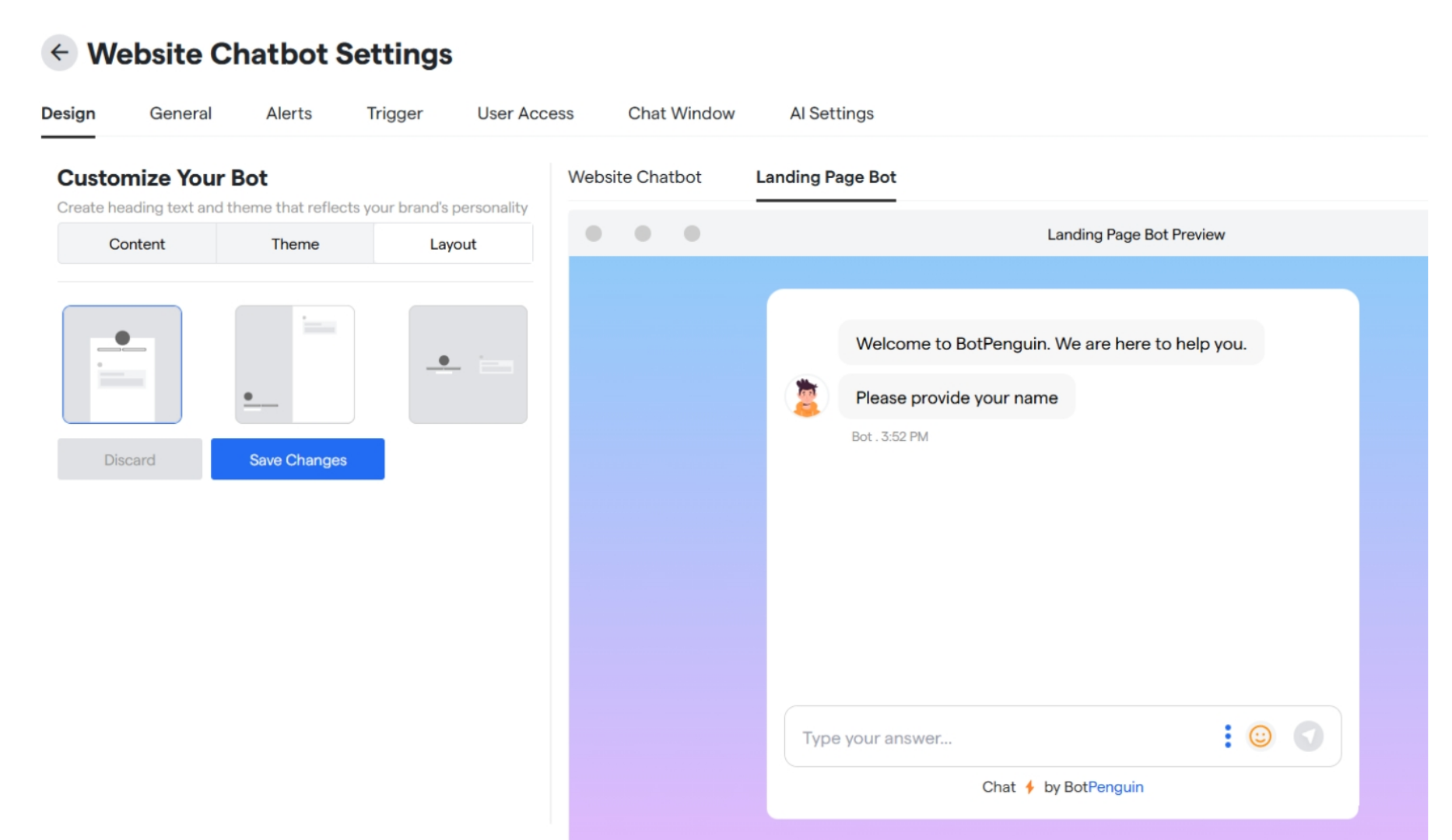The width and height of the screenshot is (1452, 840).
Task: Switch to the General tab
Action: pyautogui.click(x=181, y=114)
